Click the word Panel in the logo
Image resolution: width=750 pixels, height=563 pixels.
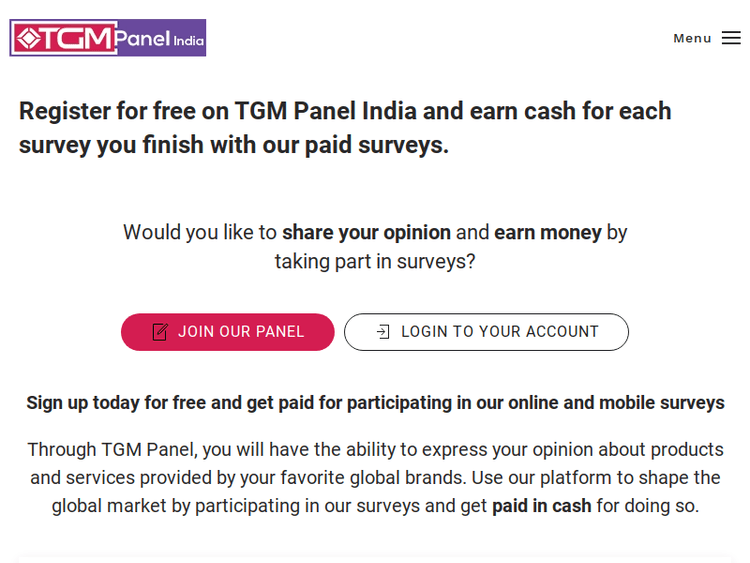[x=142, y=39]
